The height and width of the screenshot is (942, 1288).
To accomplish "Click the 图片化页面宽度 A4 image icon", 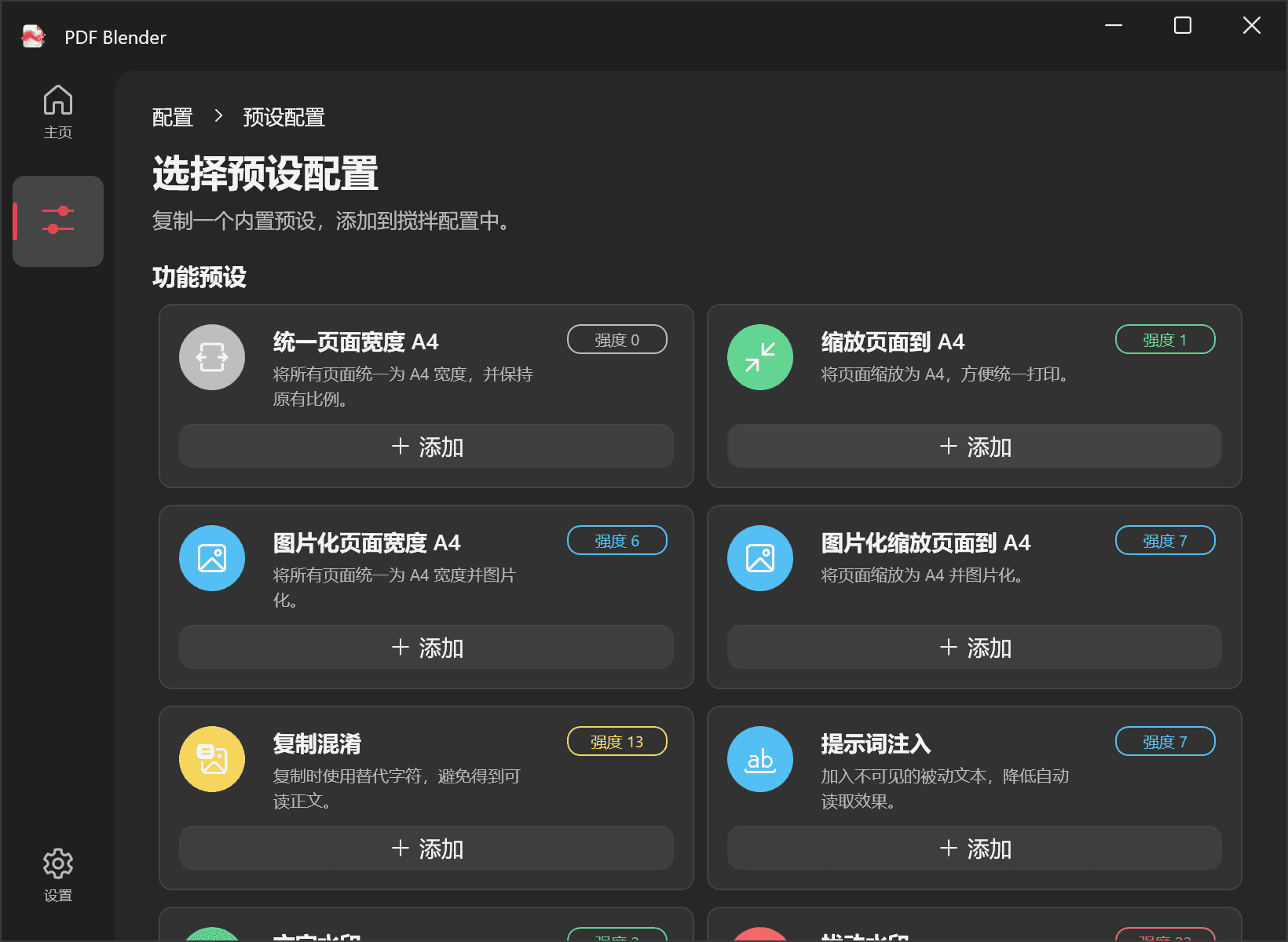I will (x=212, y=558).
